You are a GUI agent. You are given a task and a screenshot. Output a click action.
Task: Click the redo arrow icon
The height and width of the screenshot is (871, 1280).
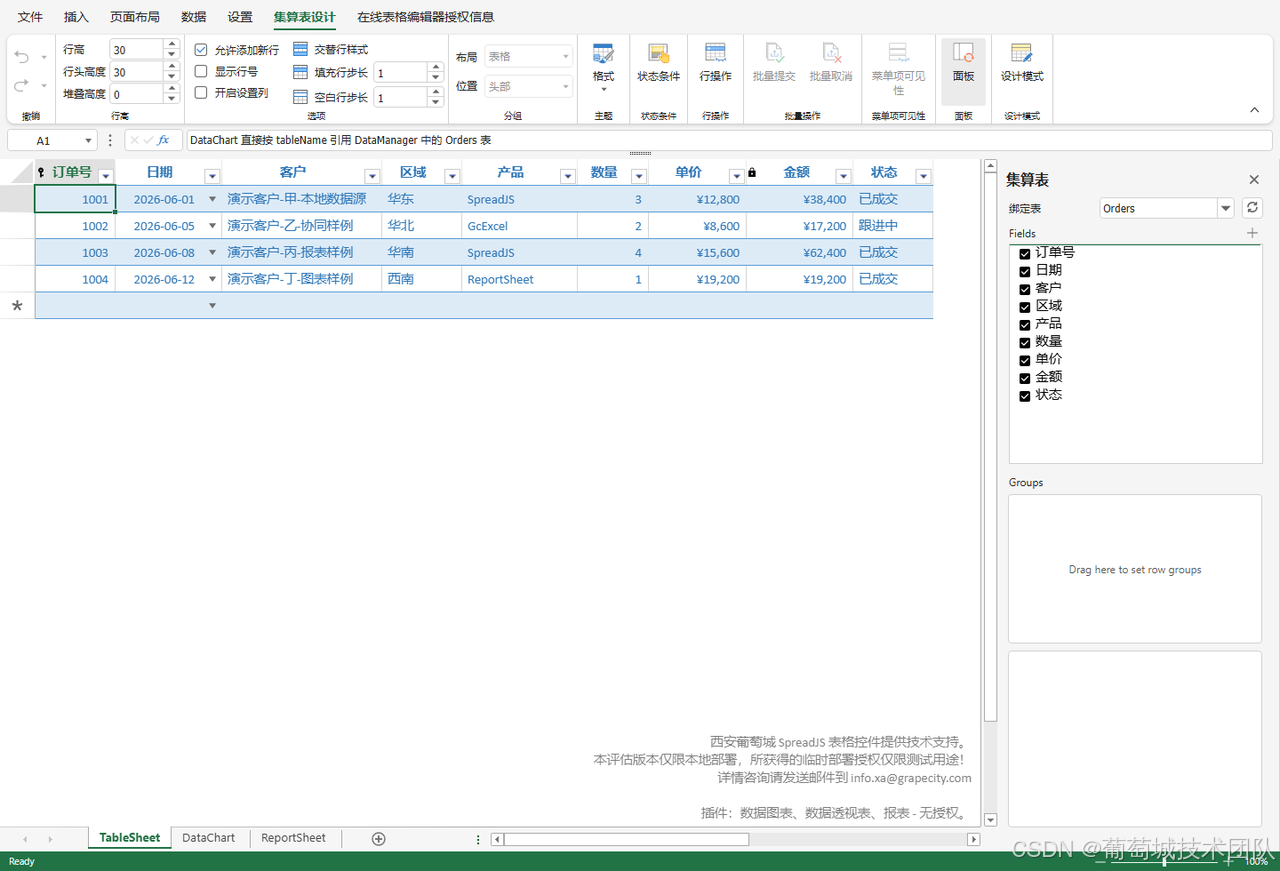point(22,86)
